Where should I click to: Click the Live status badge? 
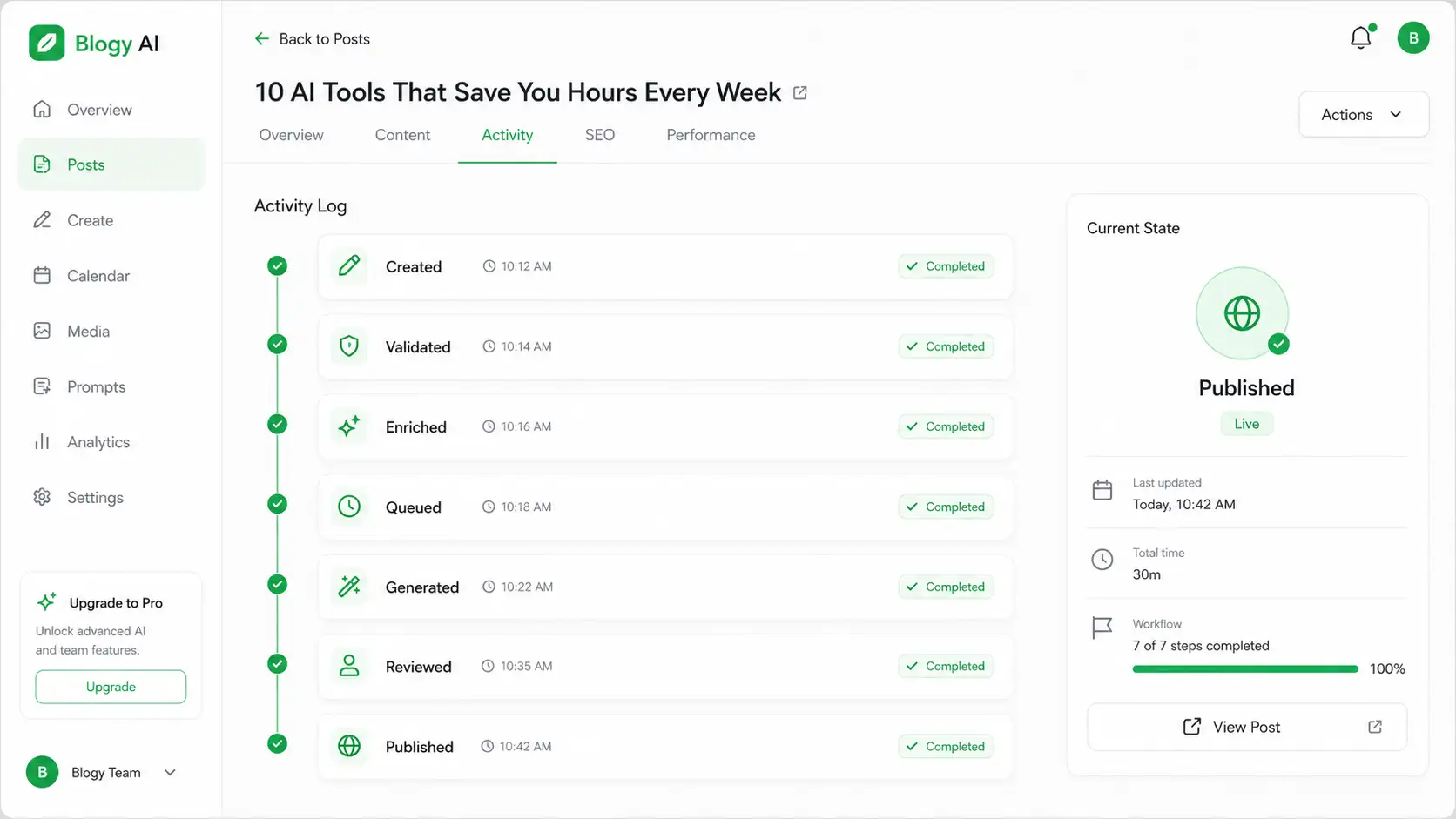pyautogui.click(x=1246, y=424)
